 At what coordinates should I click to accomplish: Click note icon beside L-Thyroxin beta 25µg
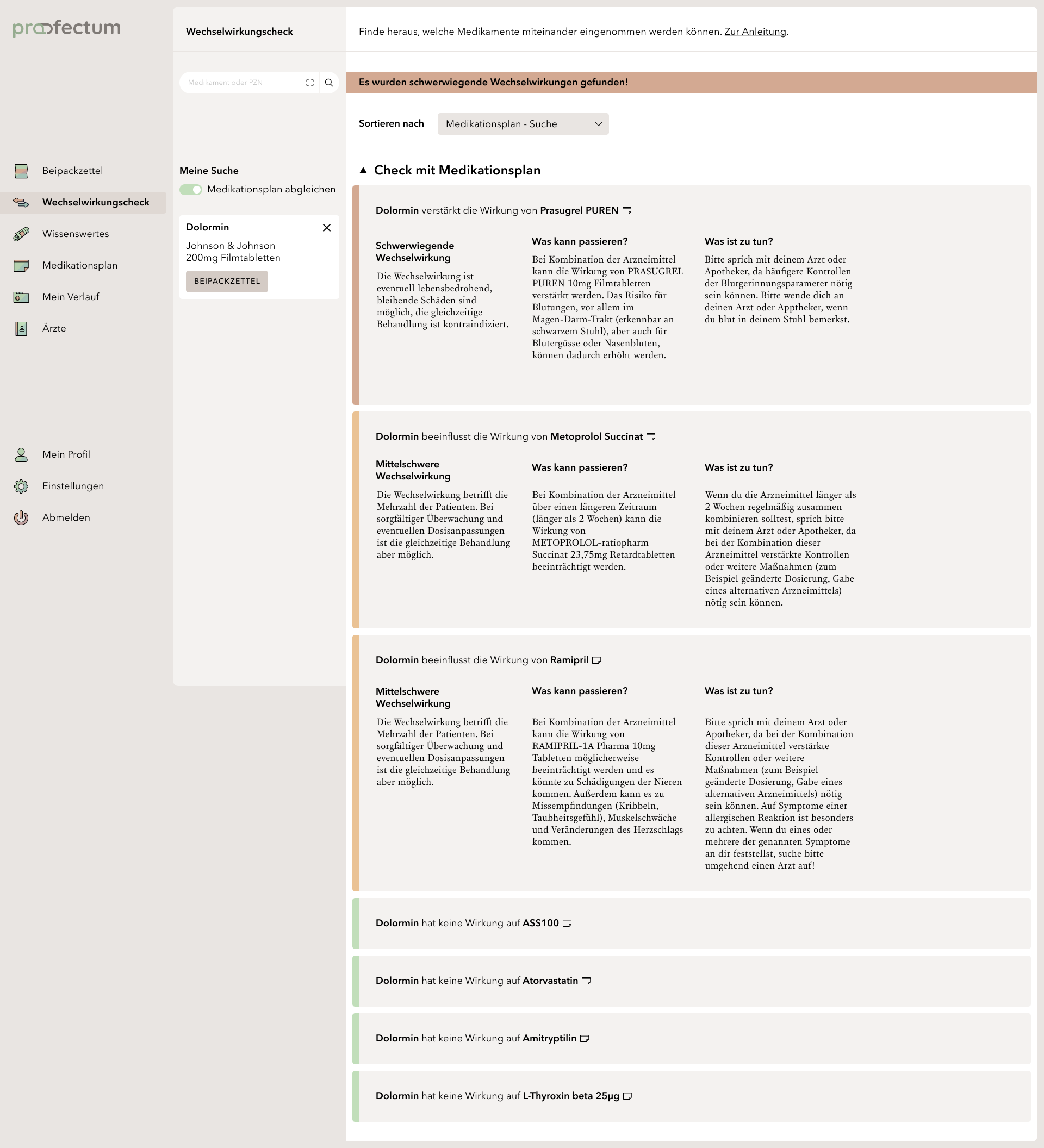tap(627, 1096)
